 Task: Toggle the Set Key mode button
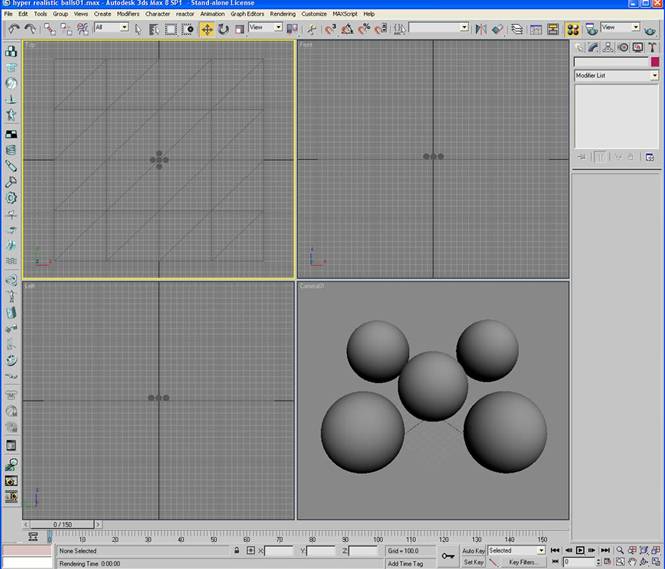[x=473, y=562]
